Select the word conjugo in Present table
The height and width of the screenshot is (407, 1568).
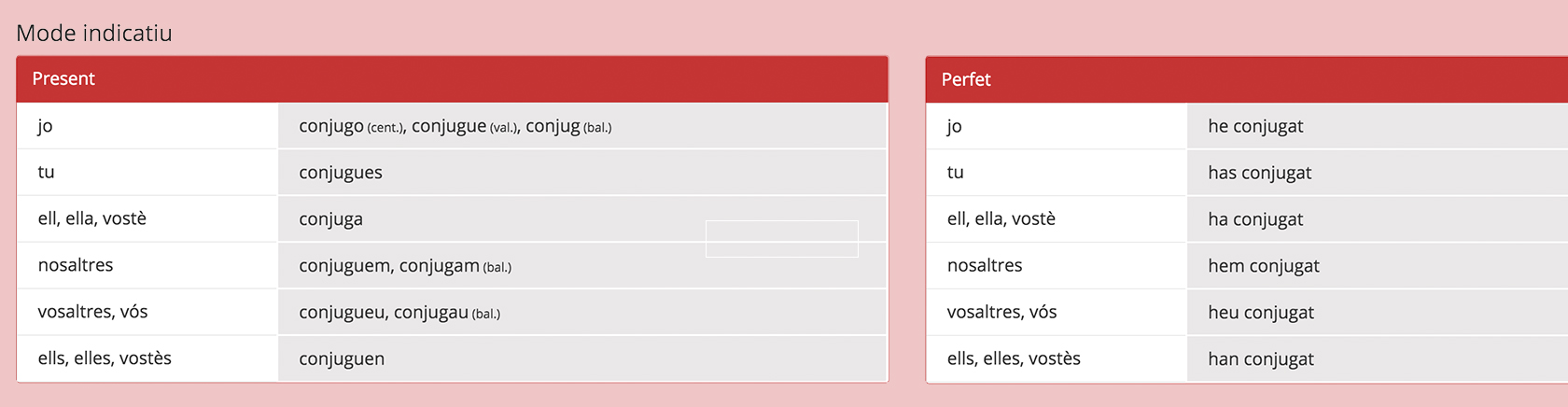(331, 126)
